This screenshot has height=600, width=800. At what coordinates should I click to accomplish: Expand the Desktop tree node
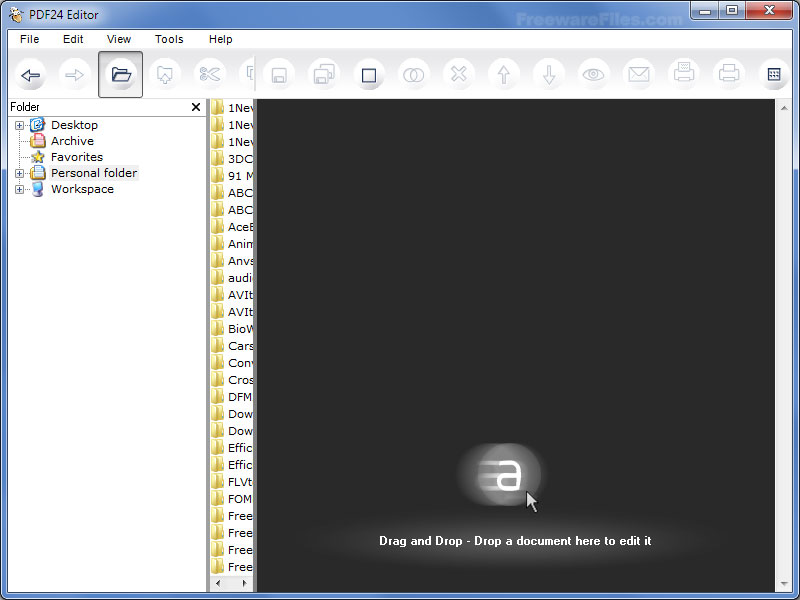click(x=19, y=124)
